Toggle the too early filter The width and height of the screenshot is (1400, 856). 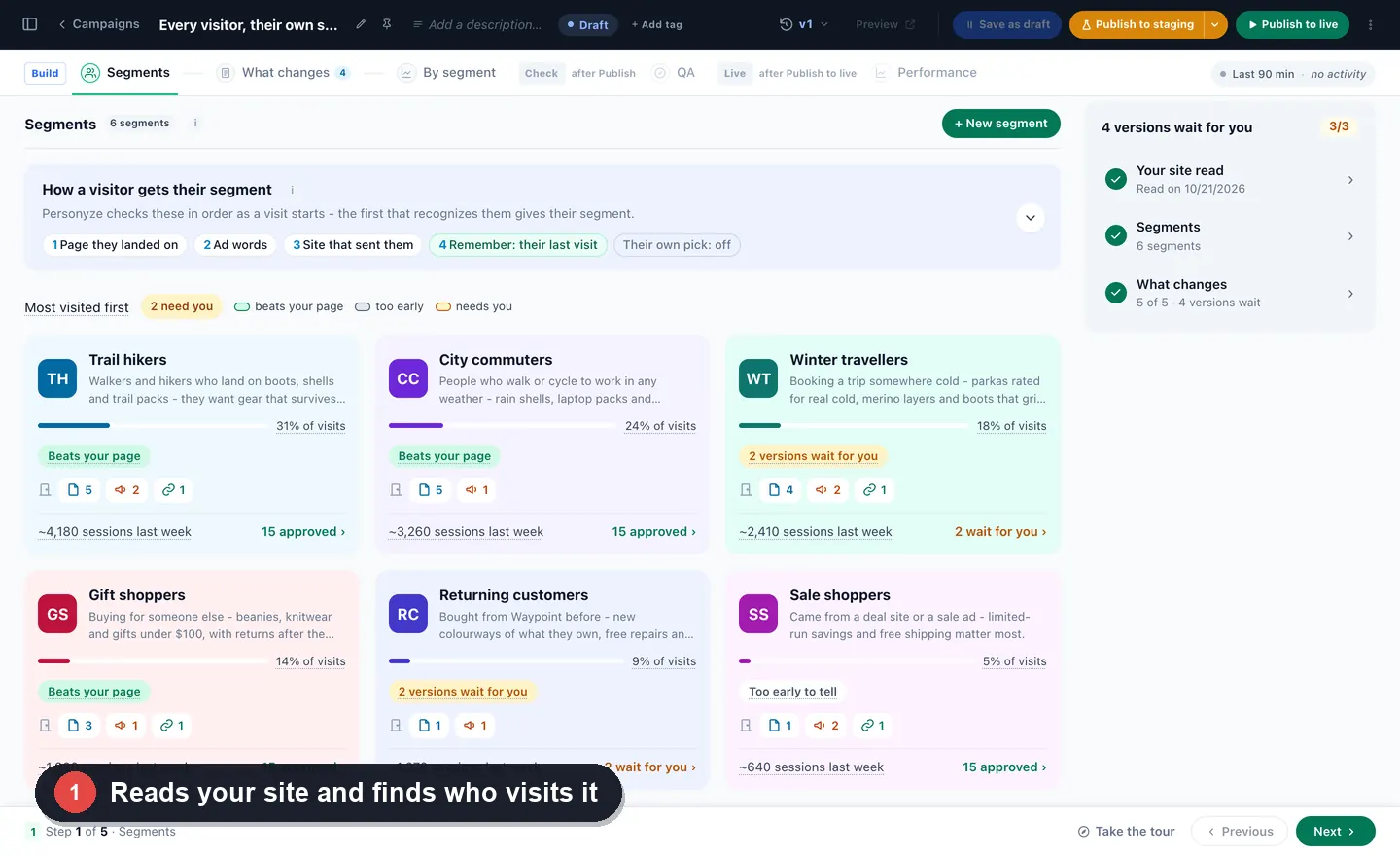[x=389, y=306]
